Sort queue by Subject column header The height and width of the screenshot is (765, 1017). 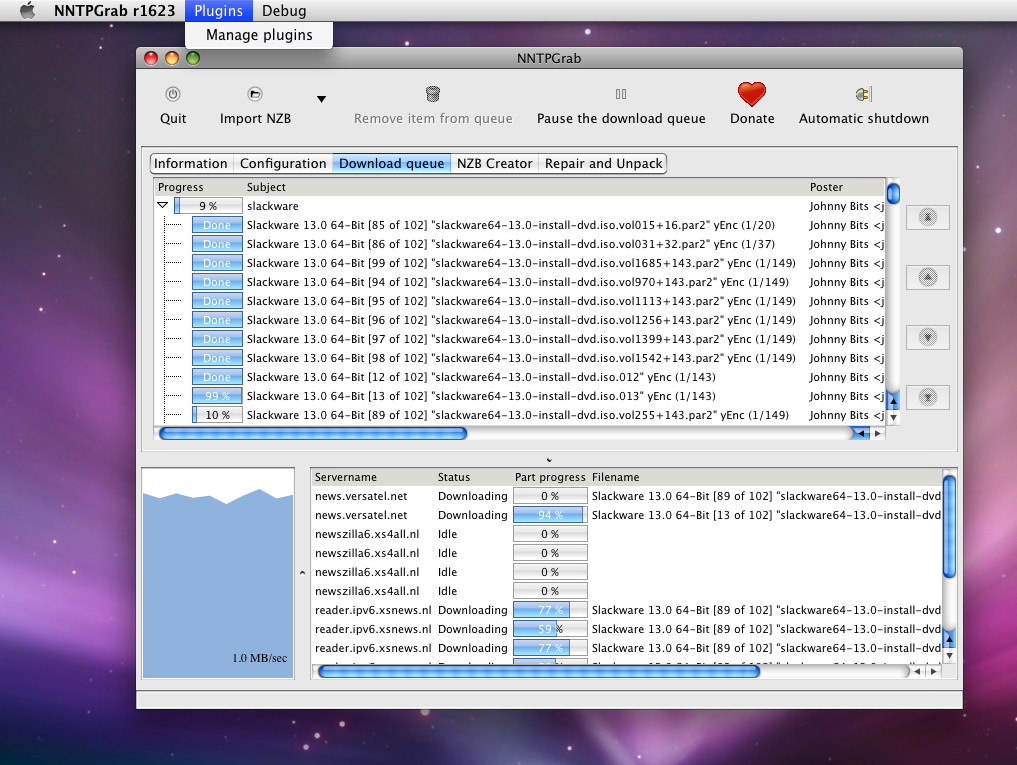point(267,187)
